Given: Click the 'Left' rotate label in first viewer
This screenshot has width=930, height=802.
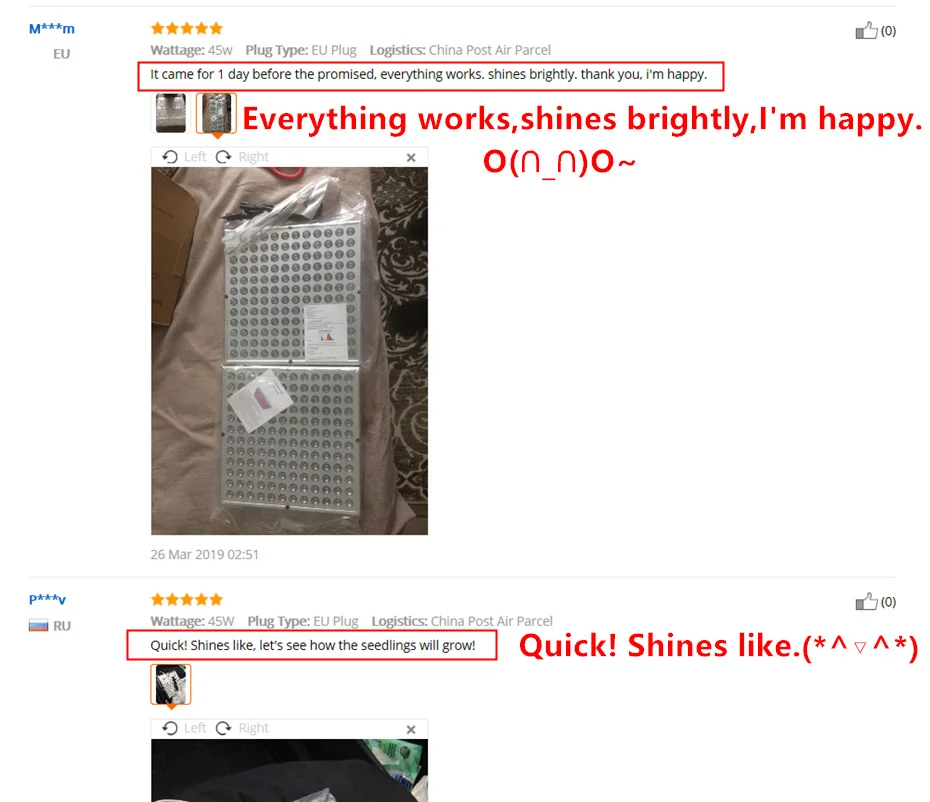Looking at the screenshot, I should 195,157.
